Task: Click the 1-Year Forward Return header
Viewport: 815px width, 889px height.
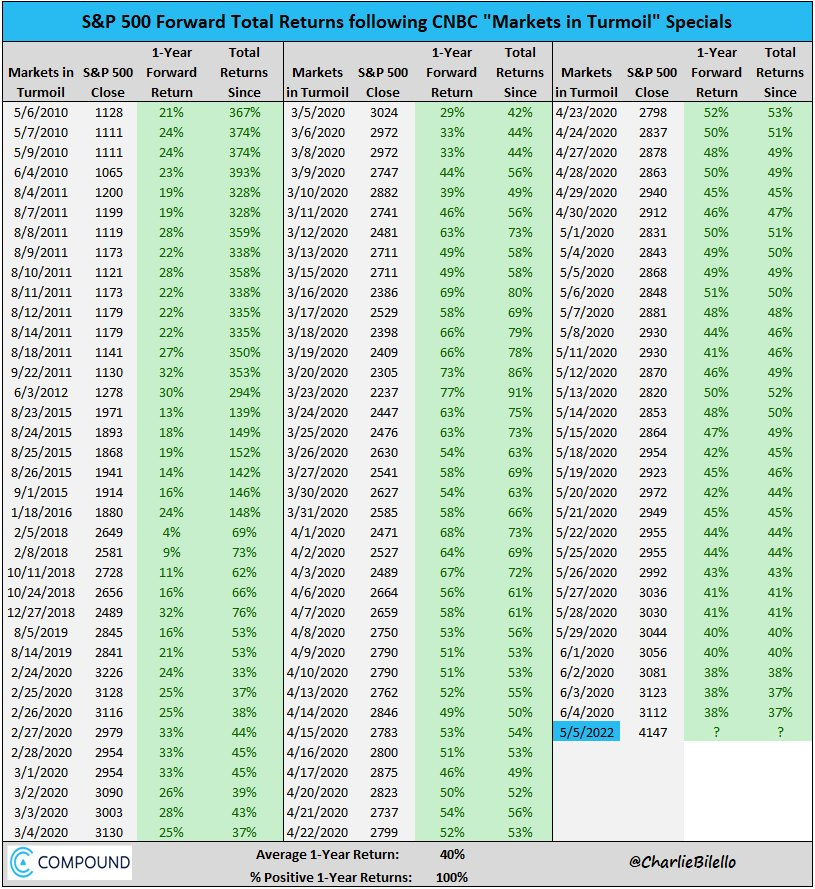Action: tap(171, 72)
